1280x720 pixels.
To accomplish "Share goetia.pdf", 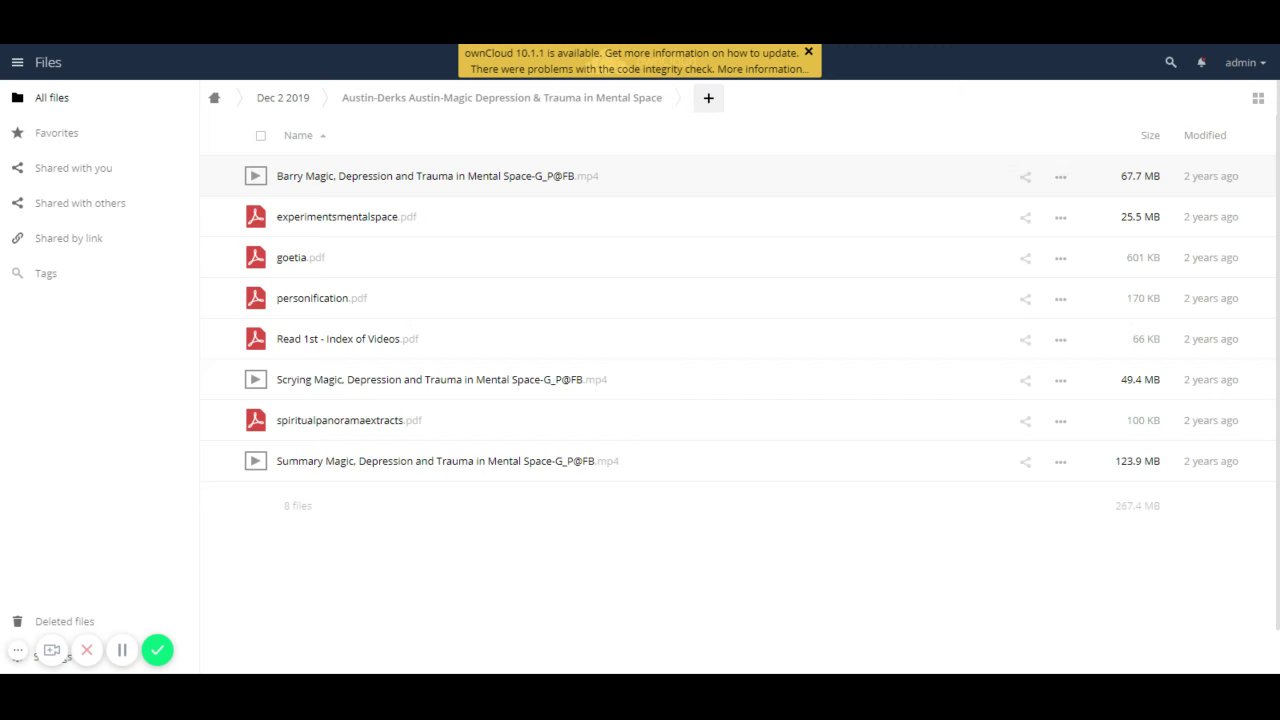I will [1025, 258].
